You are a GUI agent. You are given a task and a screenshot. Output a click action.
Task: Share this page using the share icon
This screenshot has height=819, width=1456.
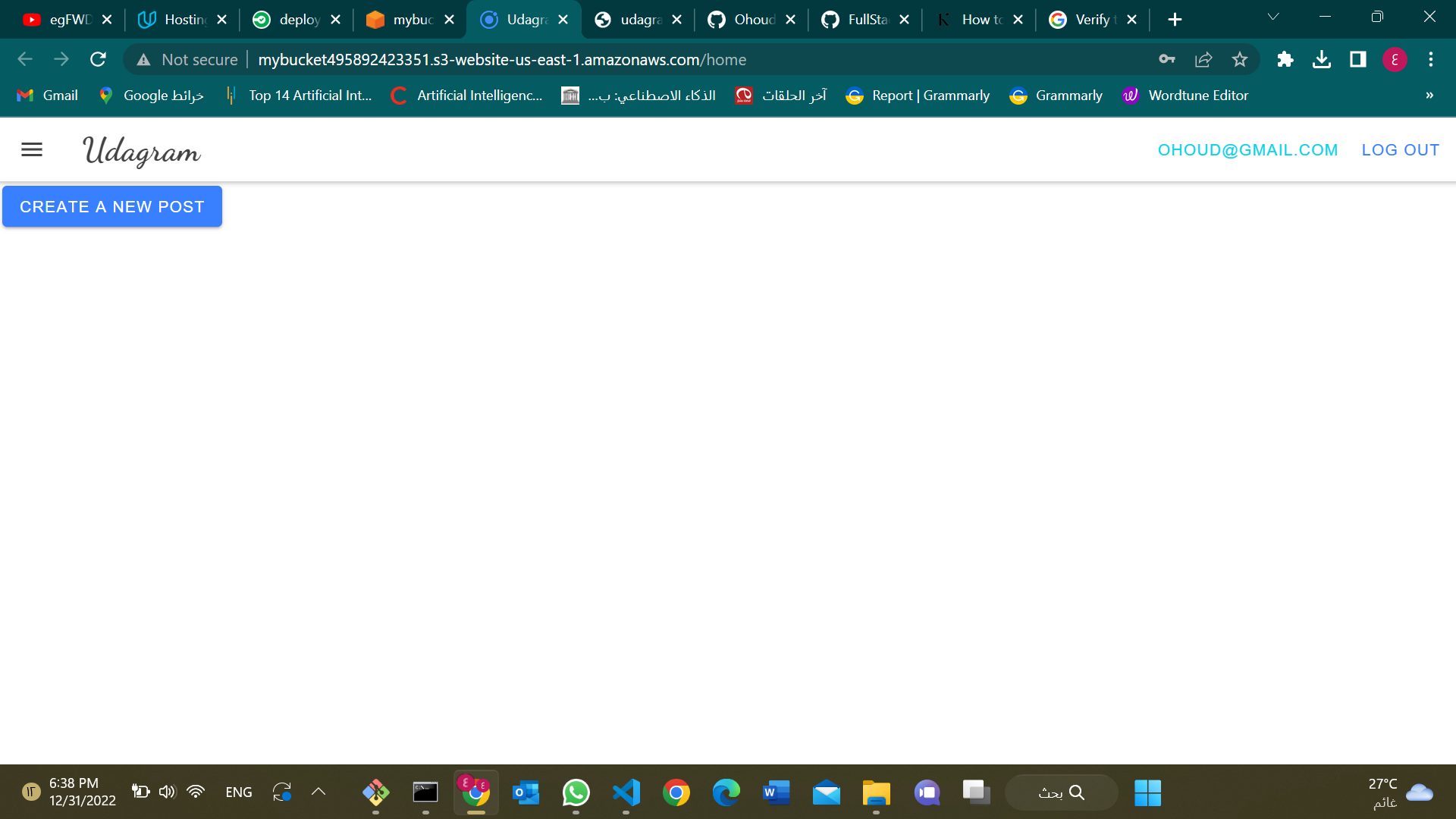click(1203, 59)
